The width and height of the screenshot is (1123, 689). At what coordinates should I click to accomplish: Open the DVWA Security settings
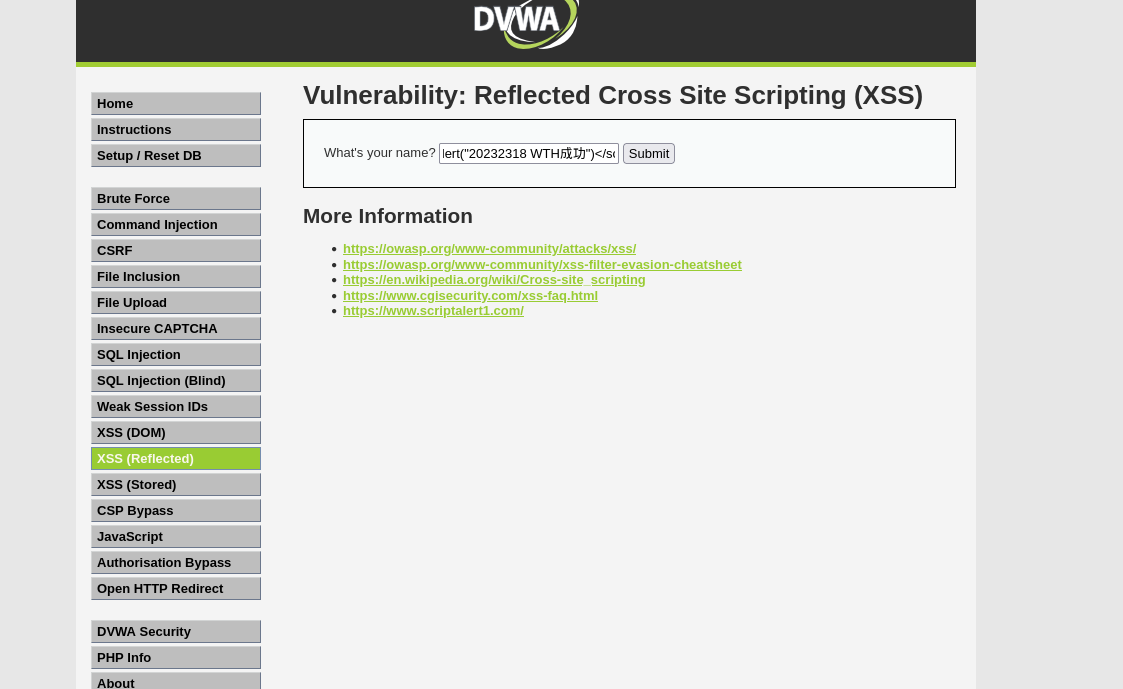coord(175,632)
